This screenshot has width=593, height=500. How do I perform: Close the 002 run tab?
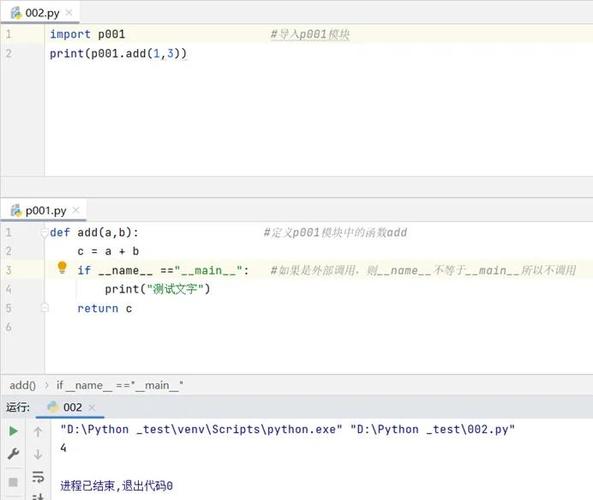coord(92,407)
